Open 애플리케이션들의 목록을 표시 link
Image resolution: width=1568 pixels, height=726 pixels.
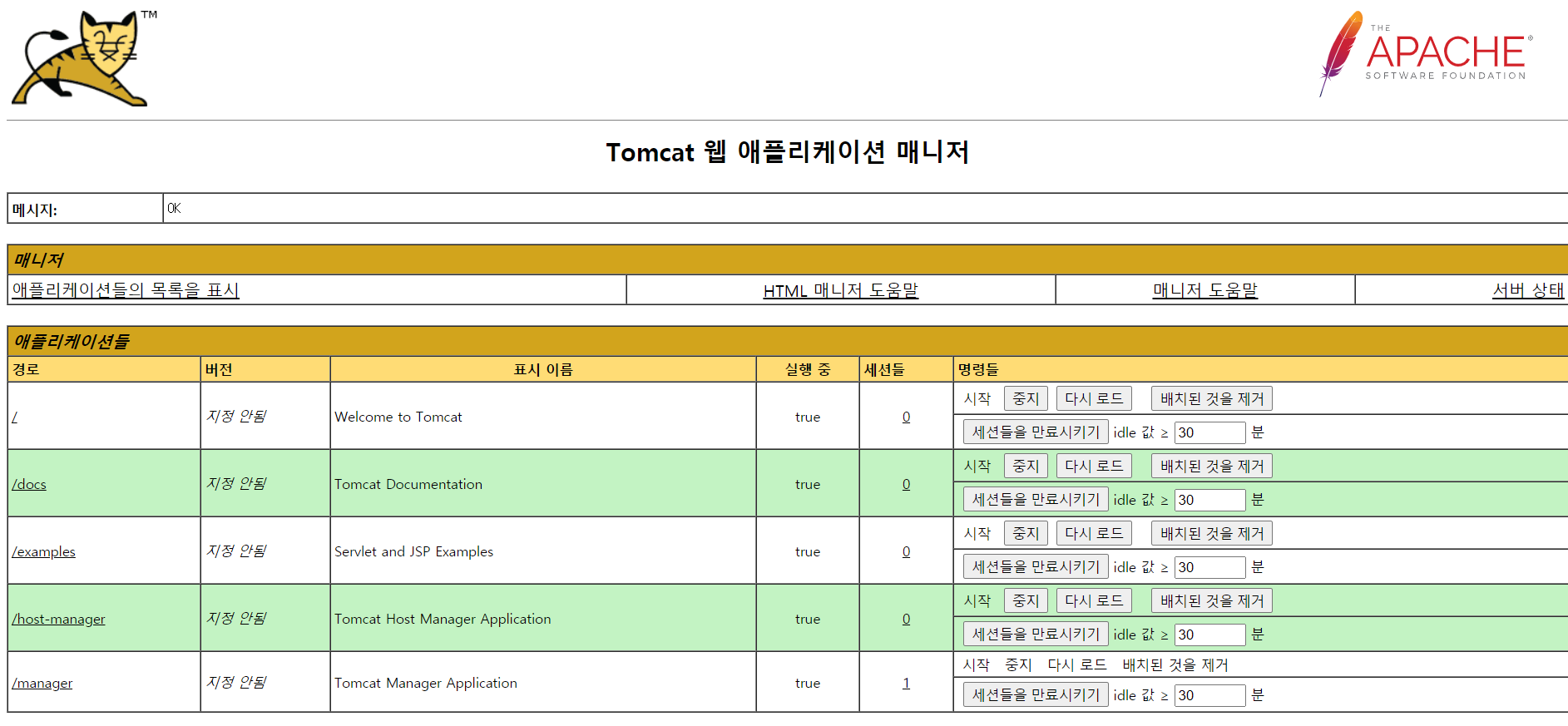[x=126, y=290]
